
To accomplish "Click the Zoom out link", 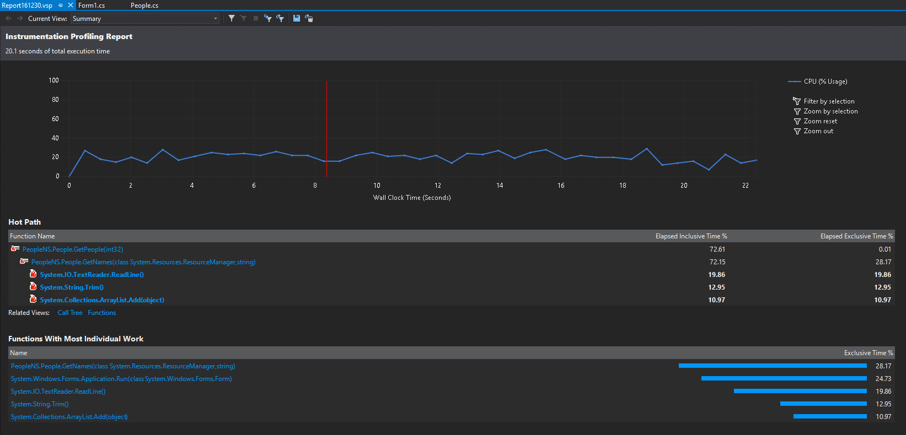I will [818, 131].
